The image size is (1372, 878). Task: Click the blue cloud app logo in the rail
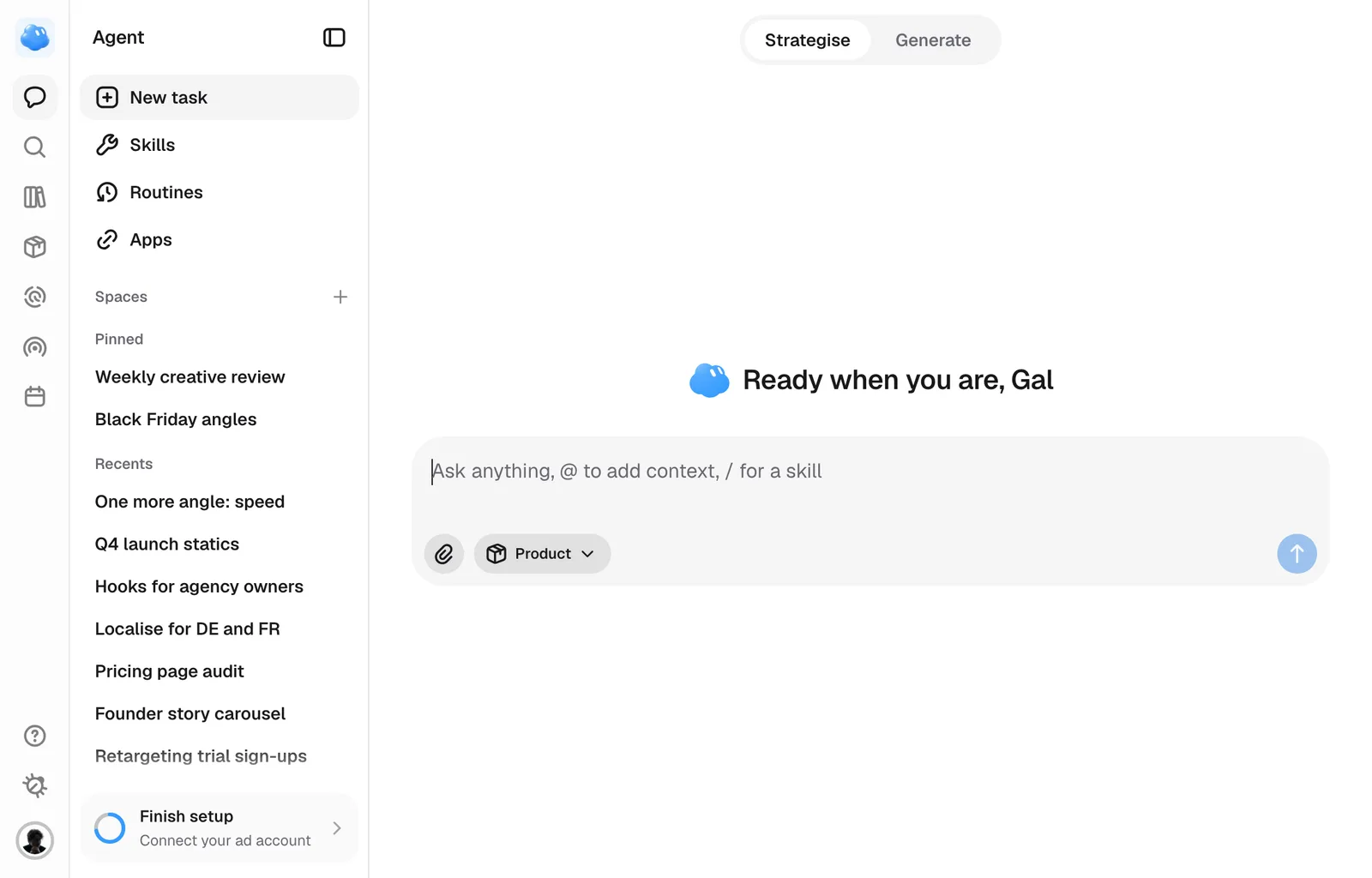(x=35, y=38)
